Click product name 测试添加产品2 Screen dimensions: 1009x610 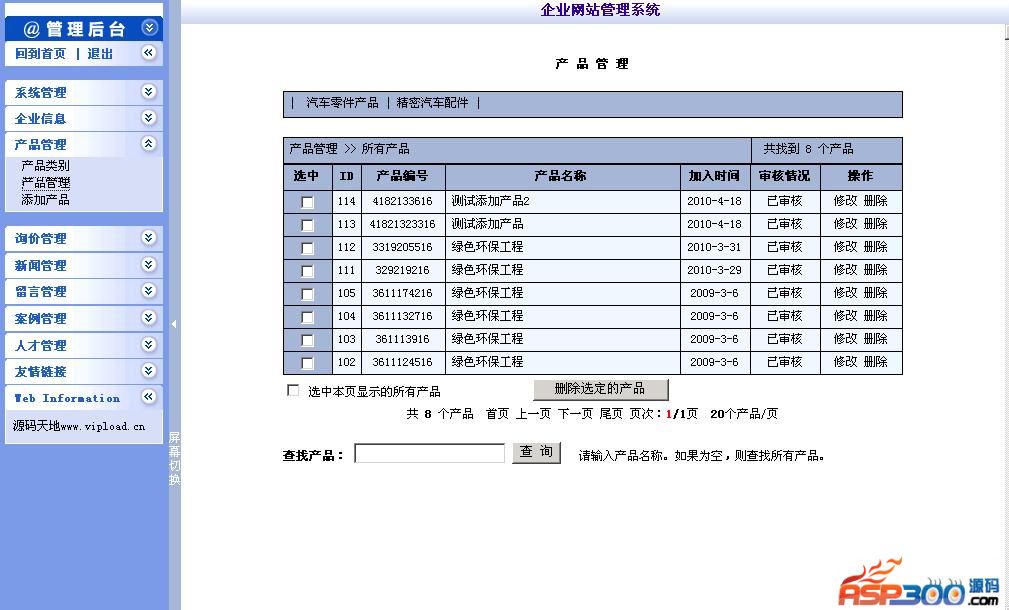[x=490, y=201]
